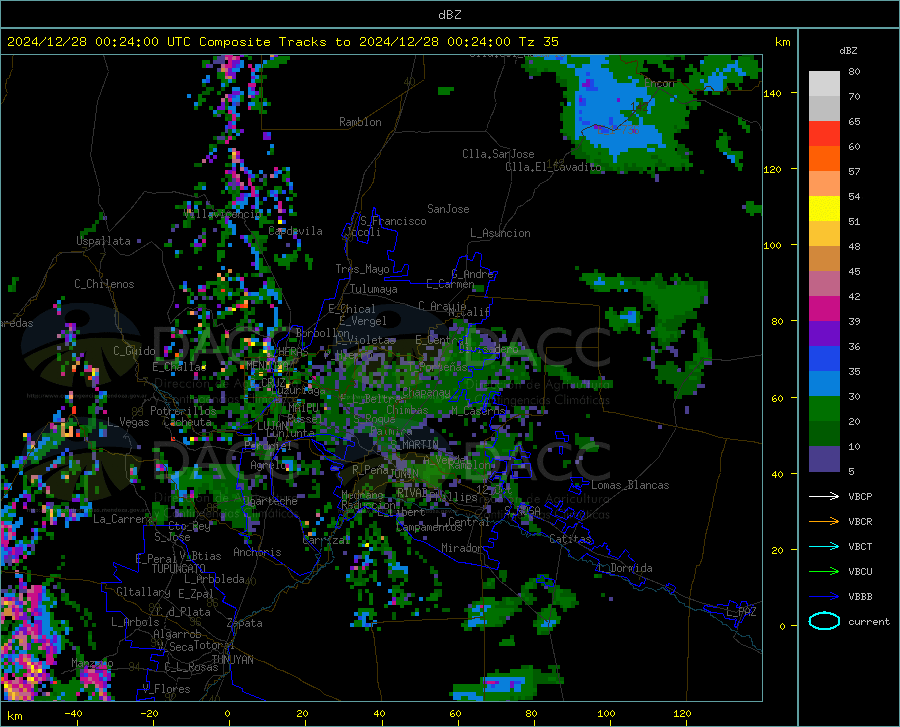Select the red 60 dBZ color swatch
Image resolution: width=900 pixels, height=727 pixels.
(x=824, y=134)
